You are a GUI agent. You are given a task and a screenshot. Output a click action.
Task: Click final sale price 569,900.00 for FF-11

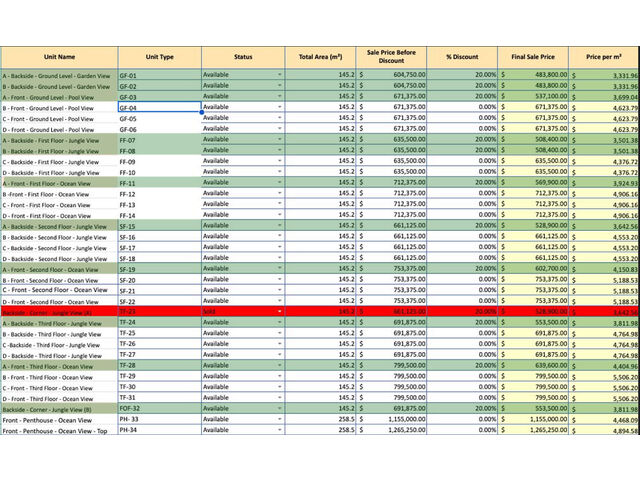pyautogui.click(x=533, y=182)
